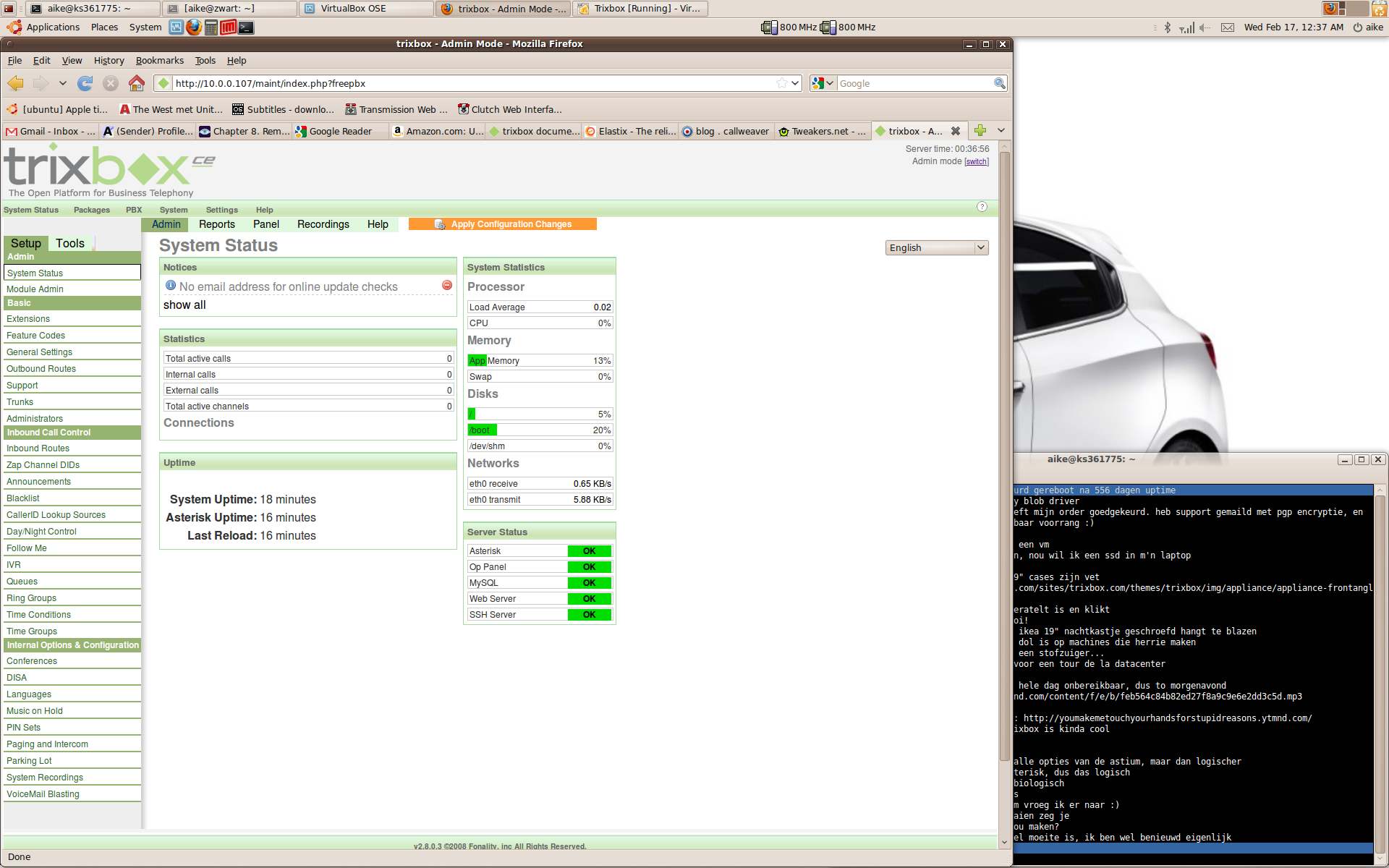1389x868 pixels.
Task: Click the App Memory usage bar
Action: click(x=540, y=360)
